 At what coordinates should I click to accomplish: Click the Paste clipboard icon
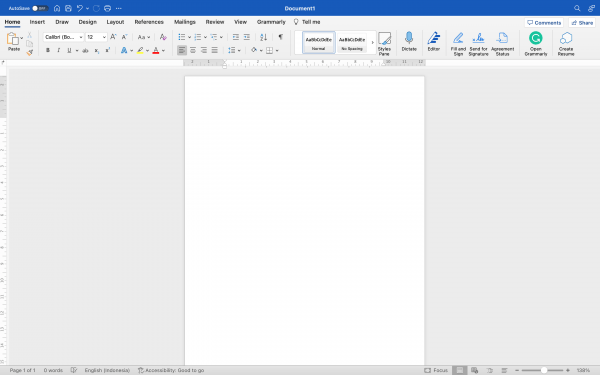[13, 39]
